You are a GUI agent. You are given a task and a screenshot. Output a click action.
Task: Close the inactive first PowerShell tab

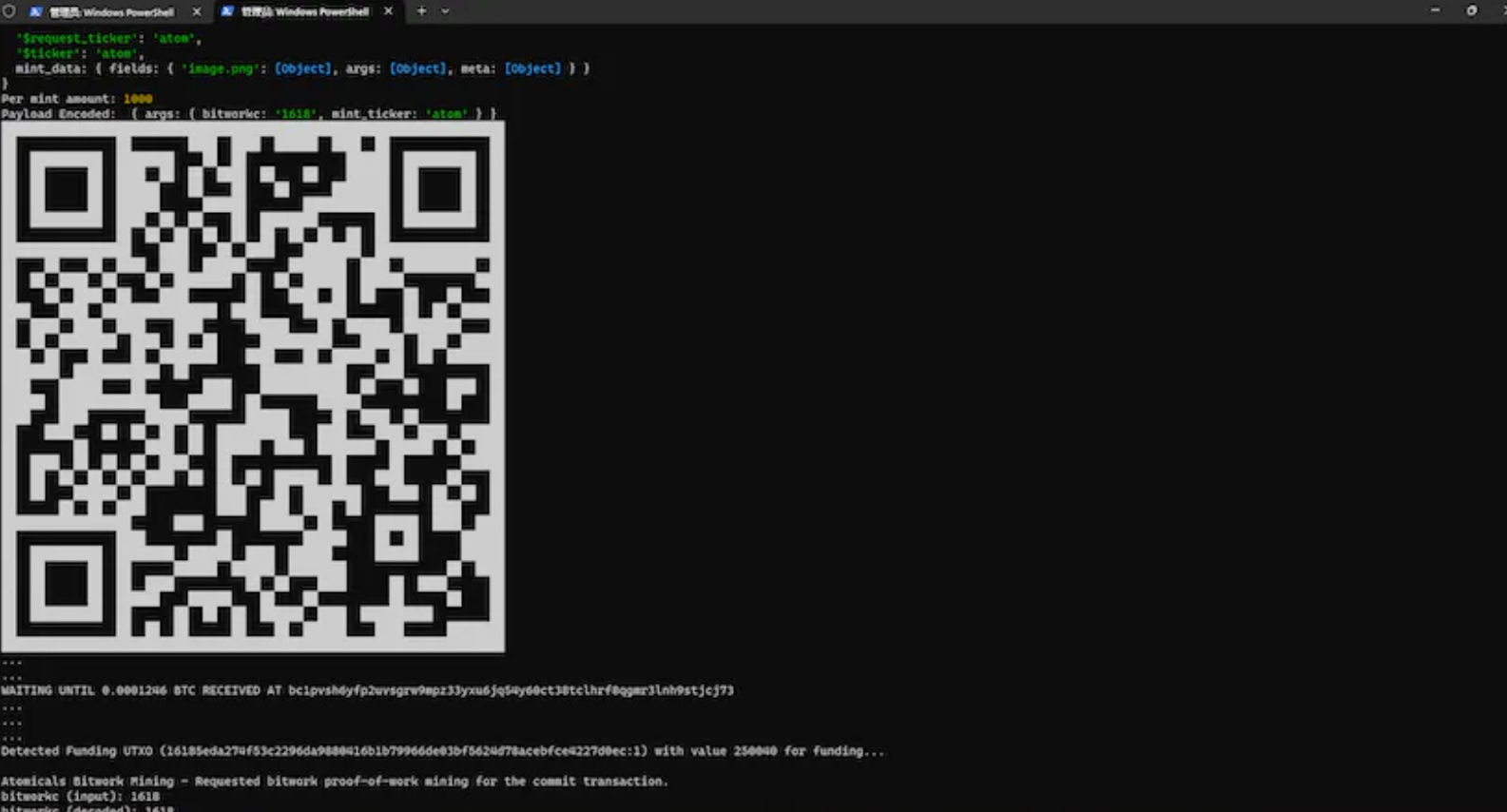click(x=197, y=12)
